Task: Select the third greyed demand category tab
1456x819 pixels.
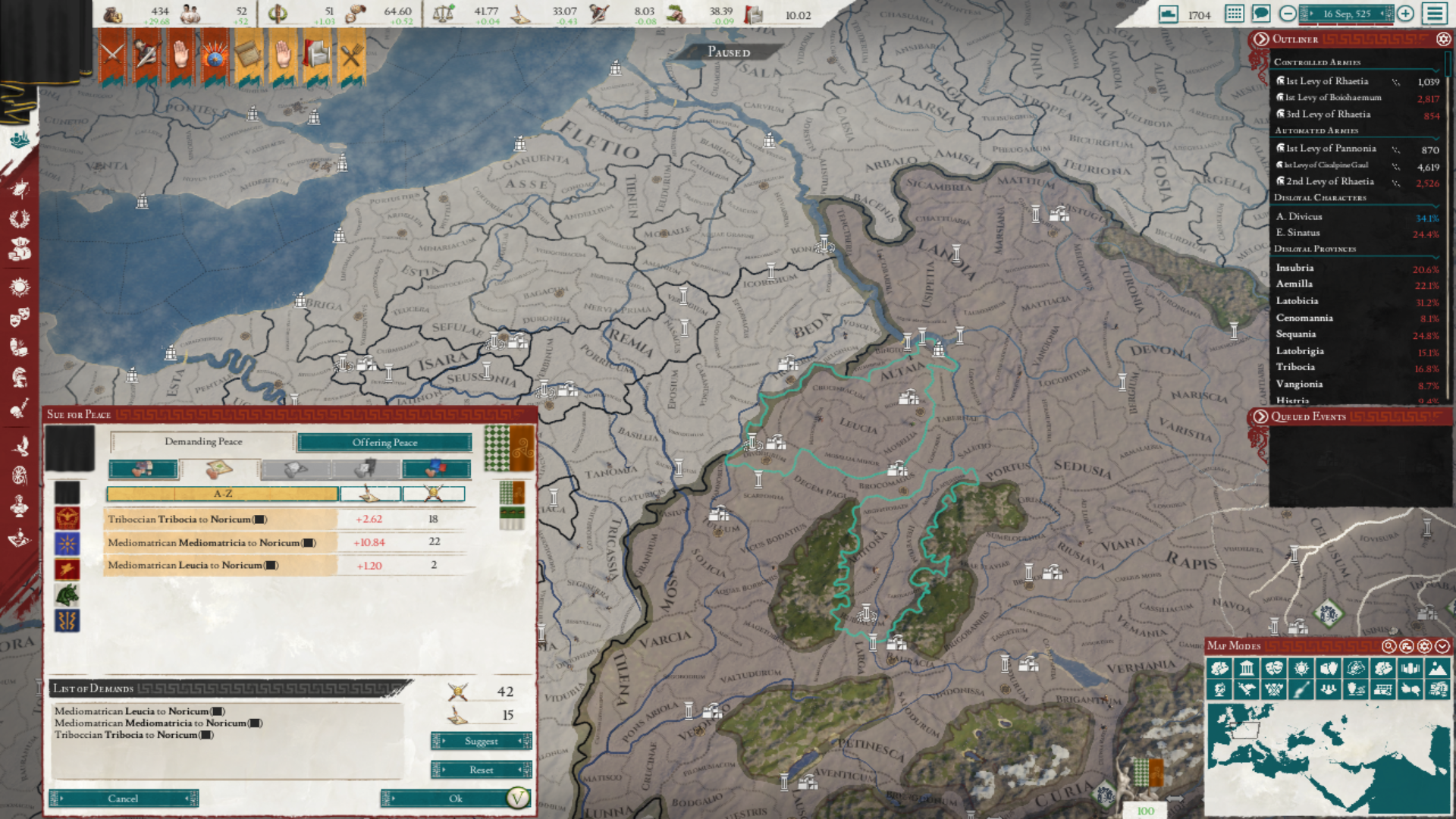Action: pyautogui.click(x=296, y=469)
